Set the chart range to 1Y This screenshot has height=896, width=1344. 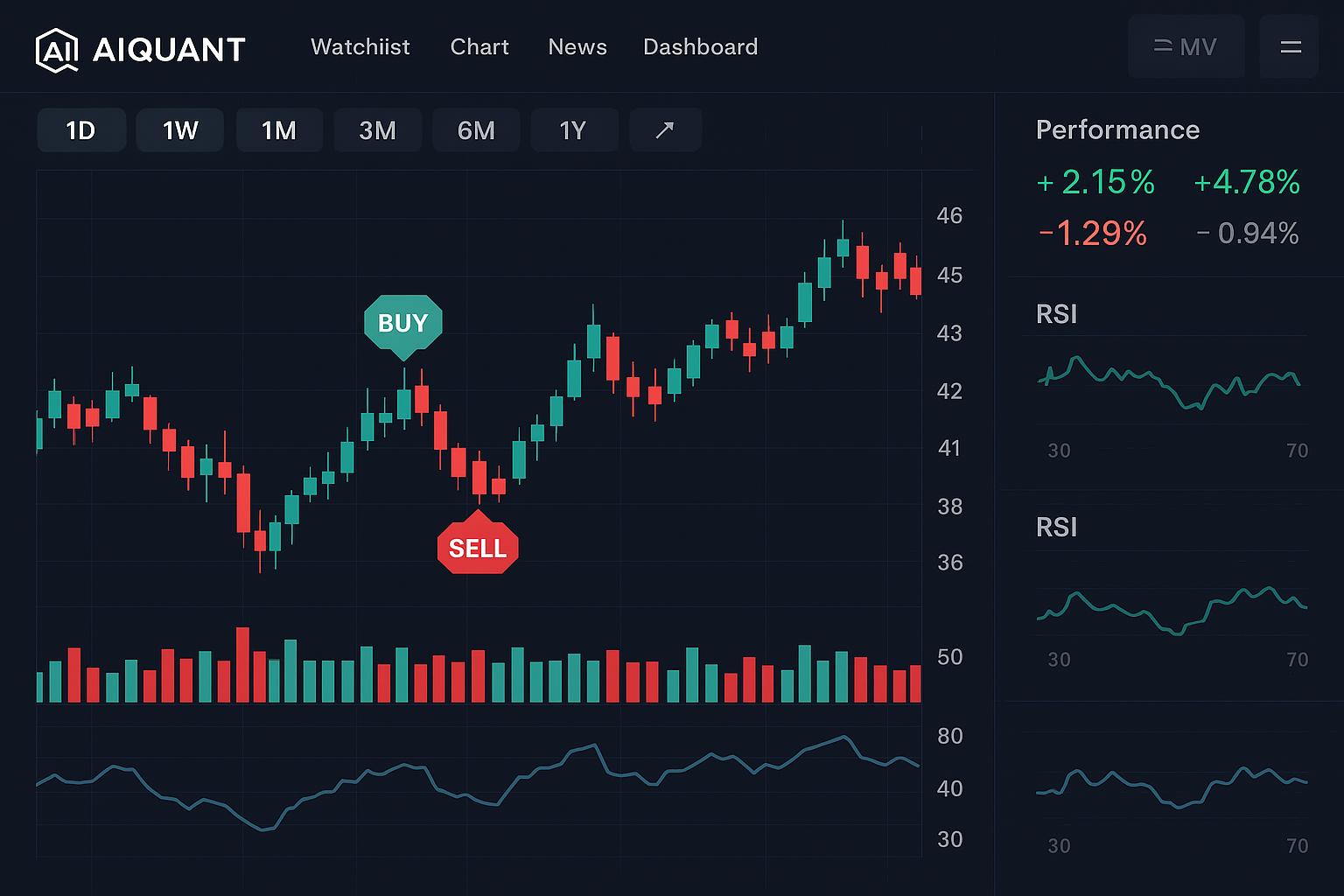pyautogui.click(x=573, y=130)
